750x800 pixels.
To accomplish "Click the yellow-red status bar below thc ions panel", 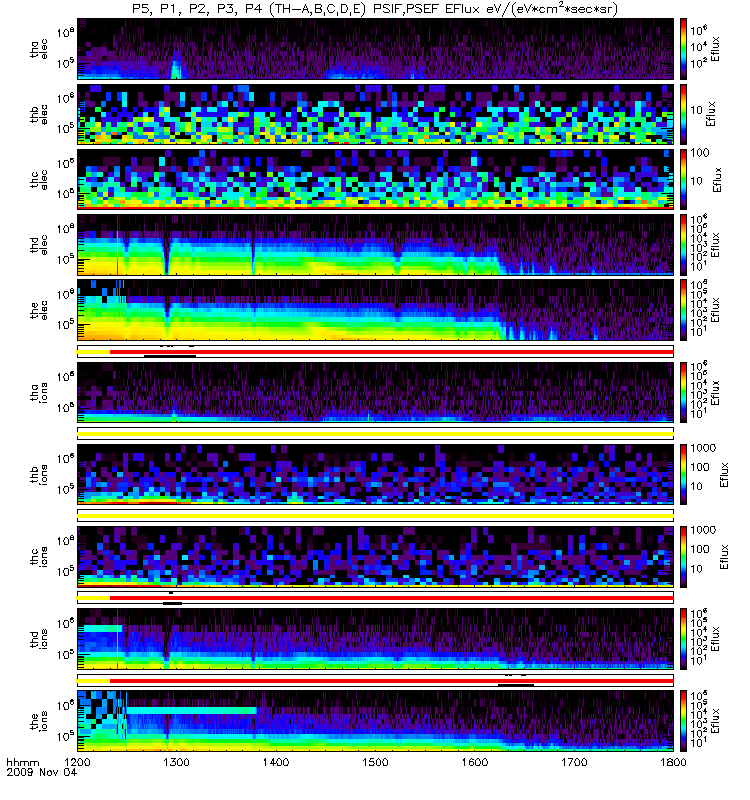I will point(376,597).
